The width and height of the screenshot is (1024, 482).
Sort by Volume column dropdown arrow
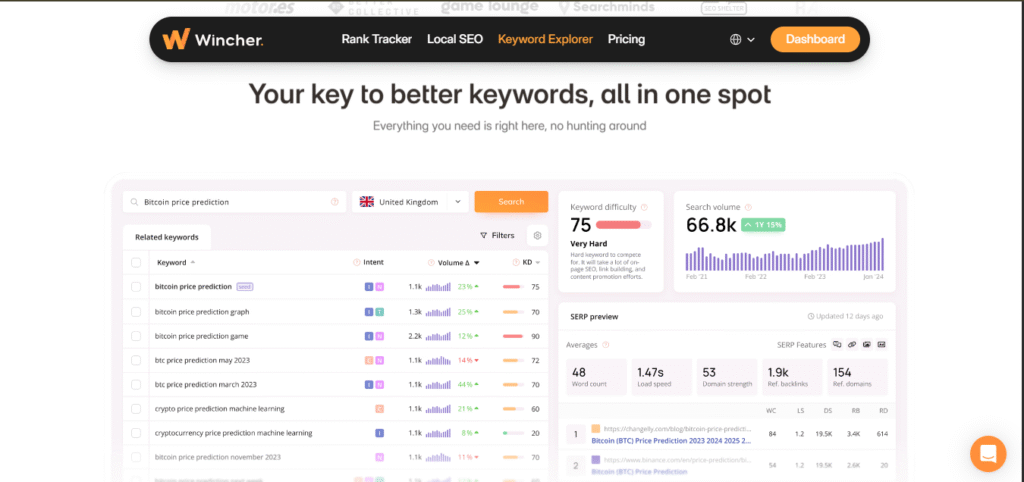[x=477, y=263]
